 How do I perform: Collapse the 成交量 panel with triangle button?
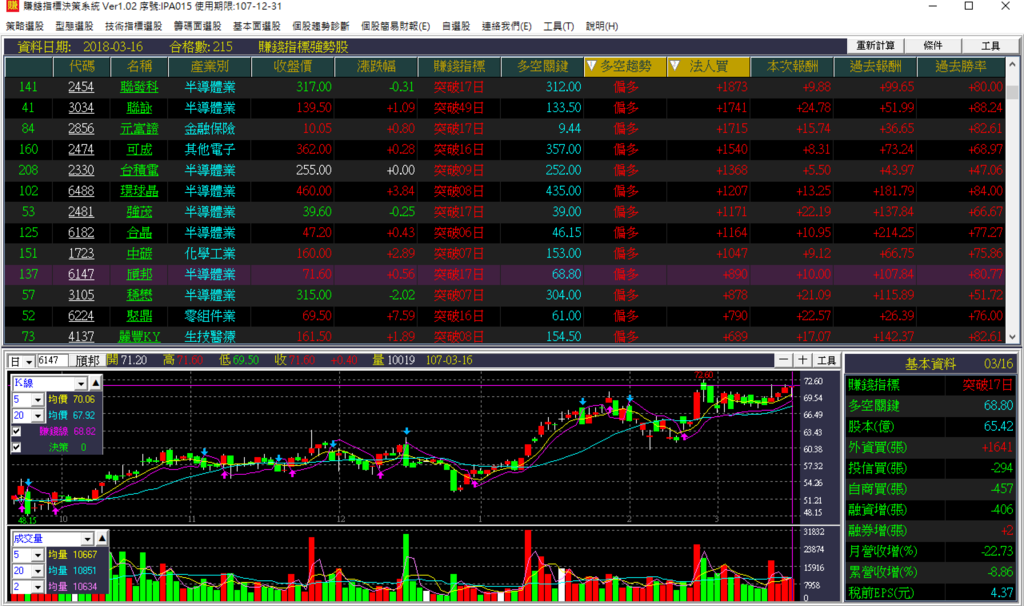point(102,538)
